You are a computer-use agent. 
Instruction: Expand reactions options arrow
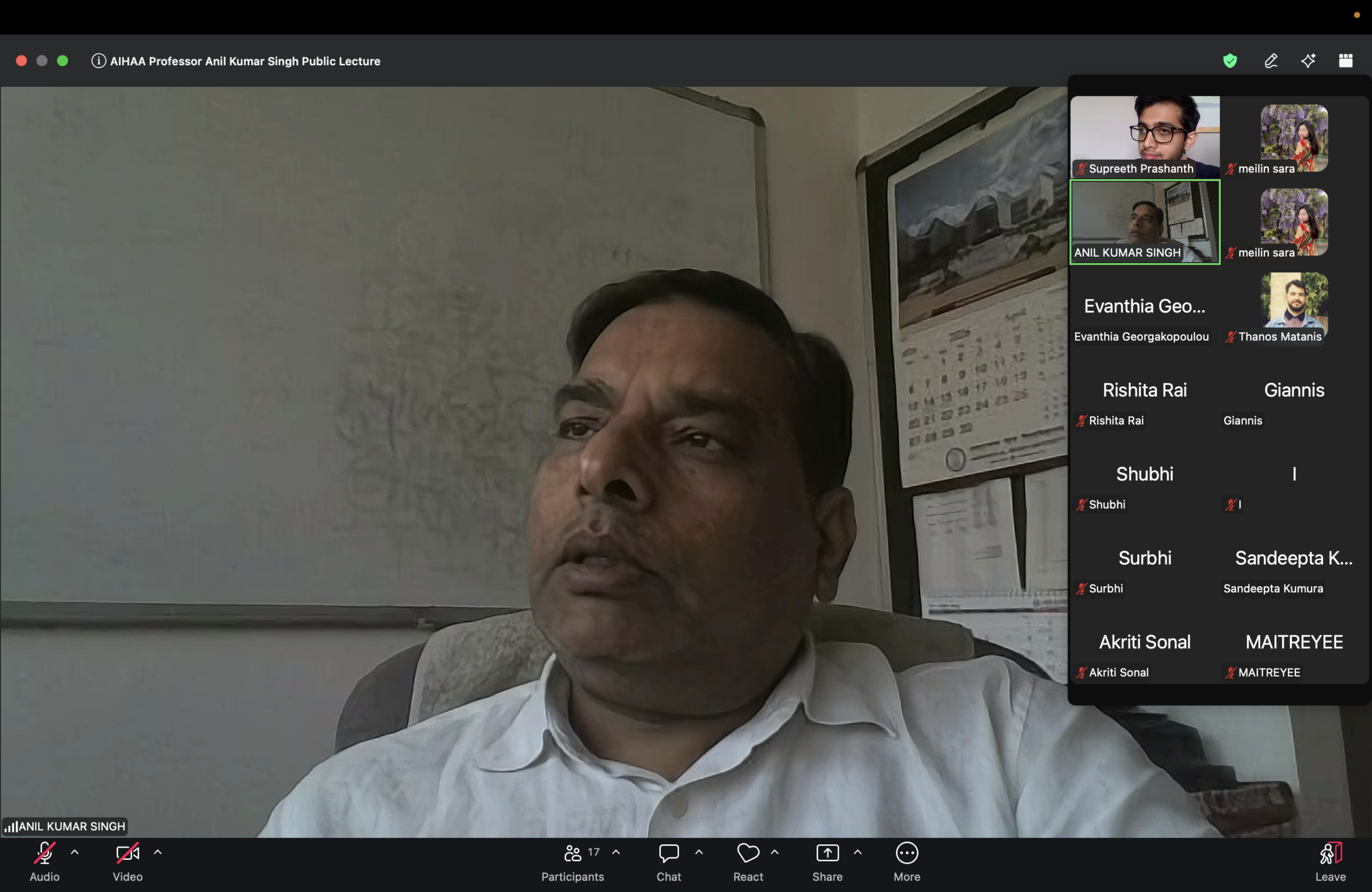775,852
